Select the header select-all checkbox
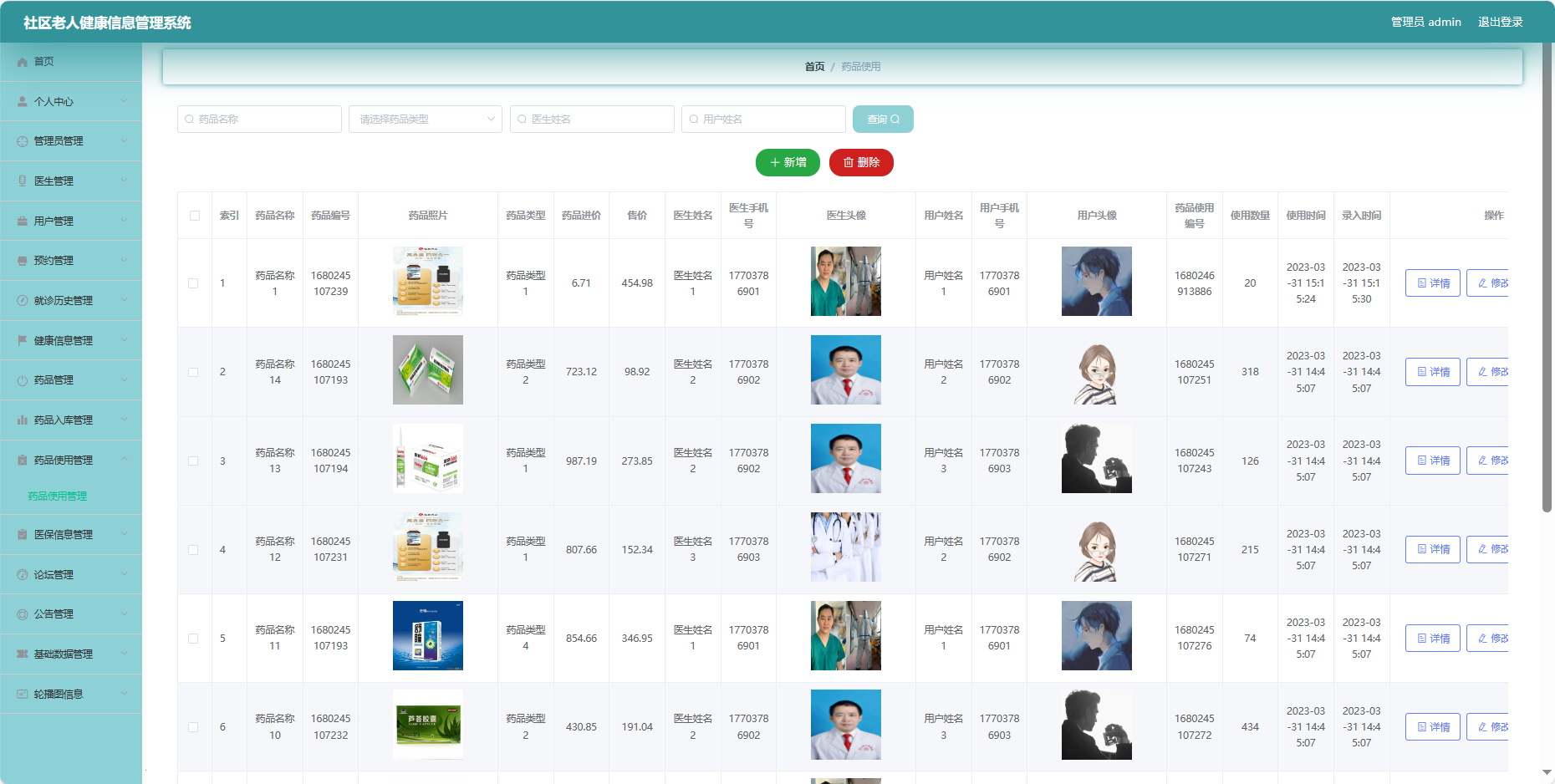The height and width of the screenshot is (784, 1555). pos(195,216)
